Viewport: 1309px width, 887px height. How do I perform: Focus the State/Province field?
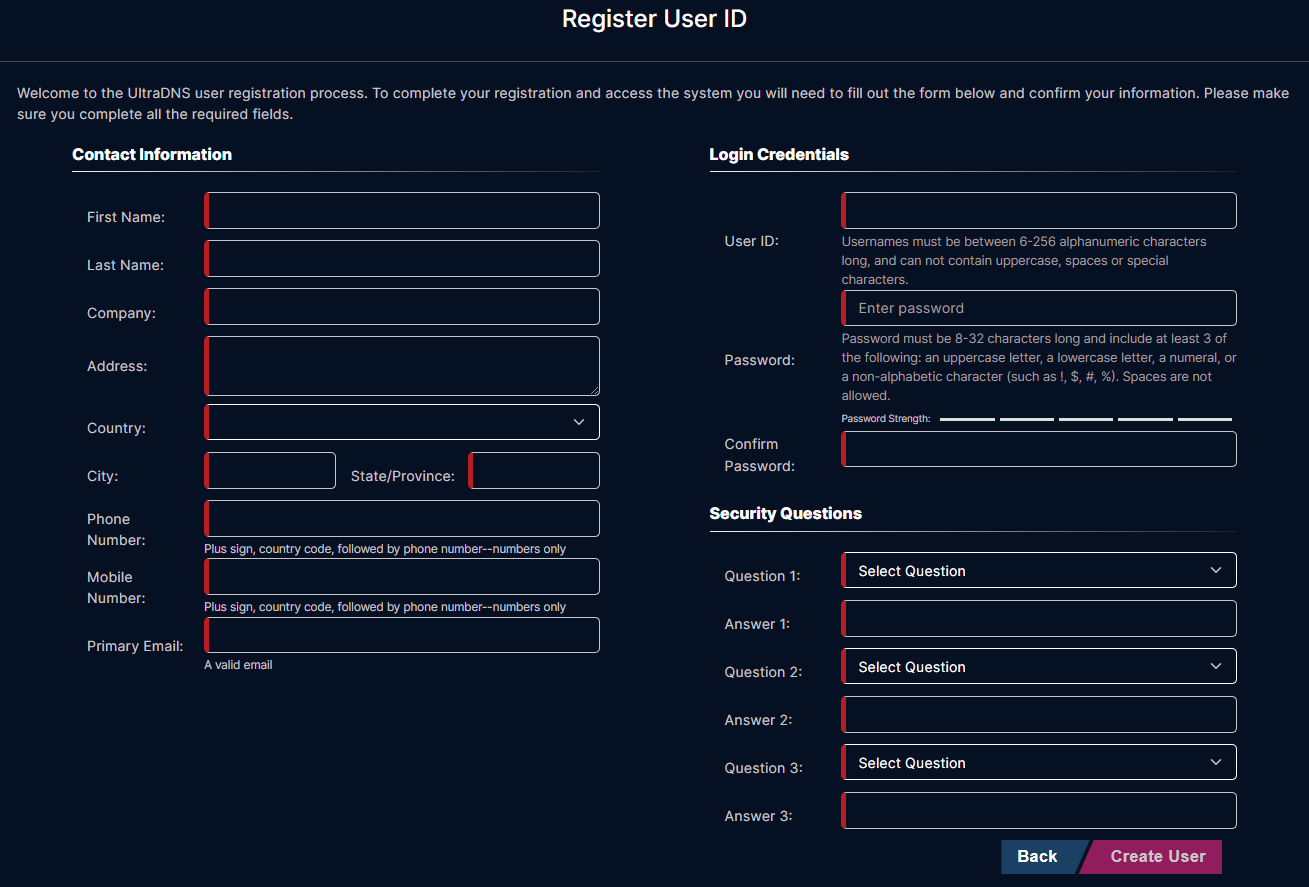tap(534, 471)
